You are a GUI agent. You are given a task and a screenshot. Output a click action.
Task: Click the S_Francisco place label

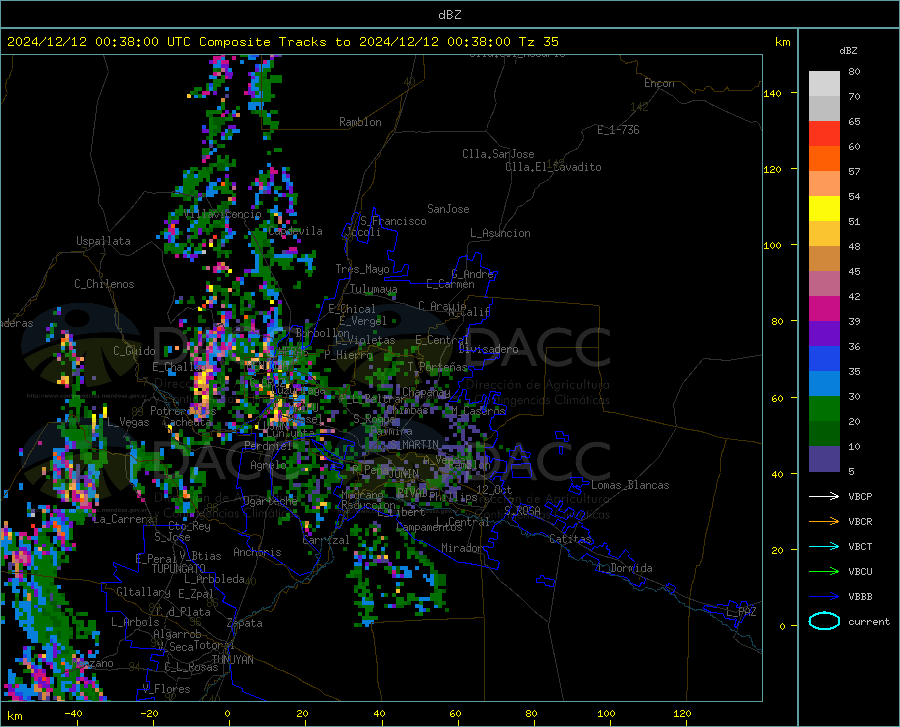tap(394, 221)
